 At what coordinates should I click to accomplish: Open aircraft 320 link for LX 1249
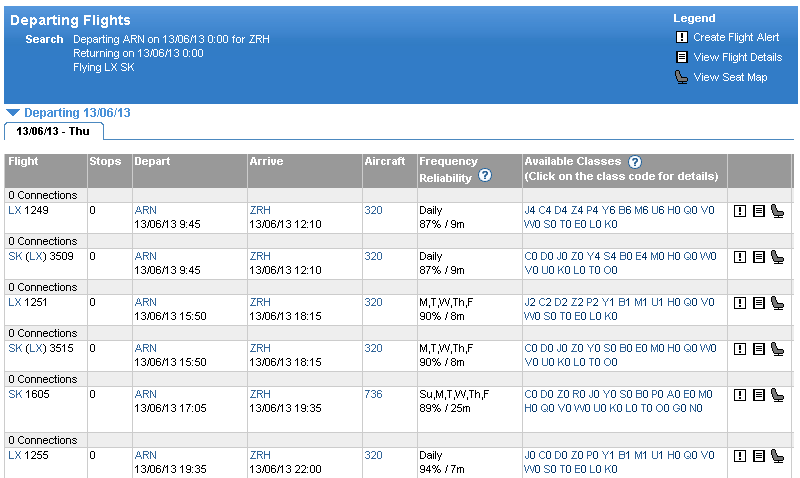click(372, 210)
